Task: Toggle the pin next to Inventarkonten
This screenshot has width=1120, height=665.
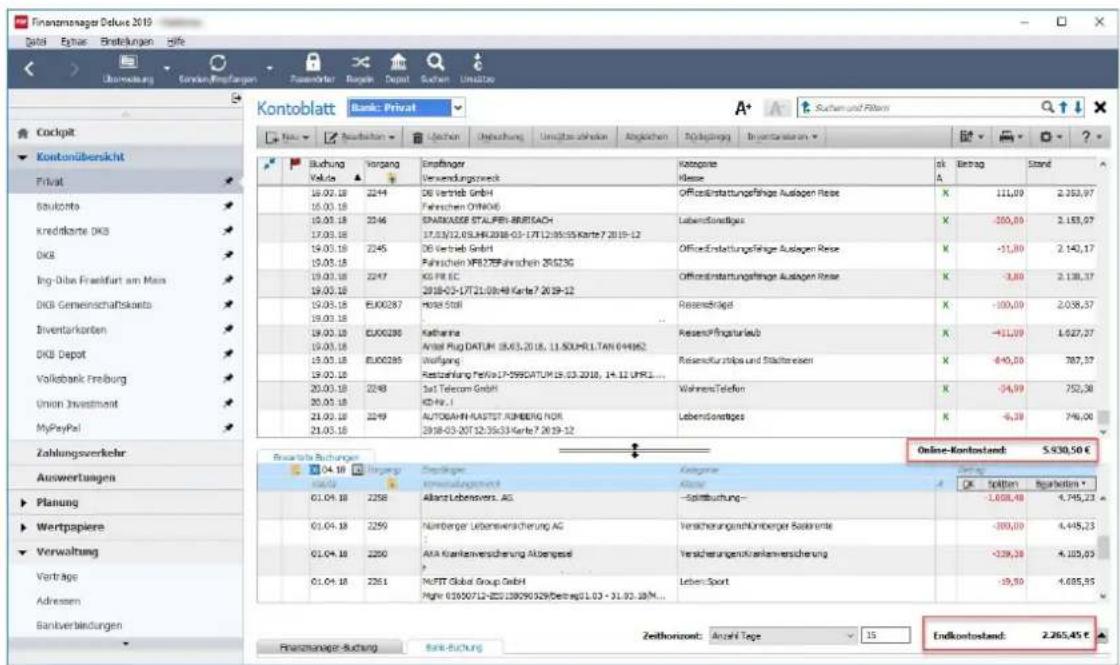Action: pos(228,329)
